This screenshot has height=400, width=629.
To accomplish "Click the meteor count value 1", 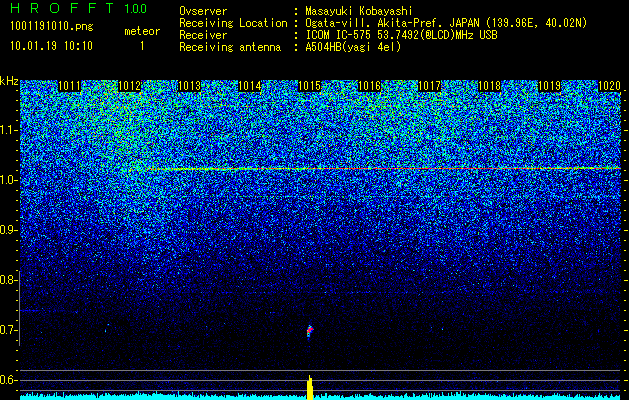I will 142,46.
